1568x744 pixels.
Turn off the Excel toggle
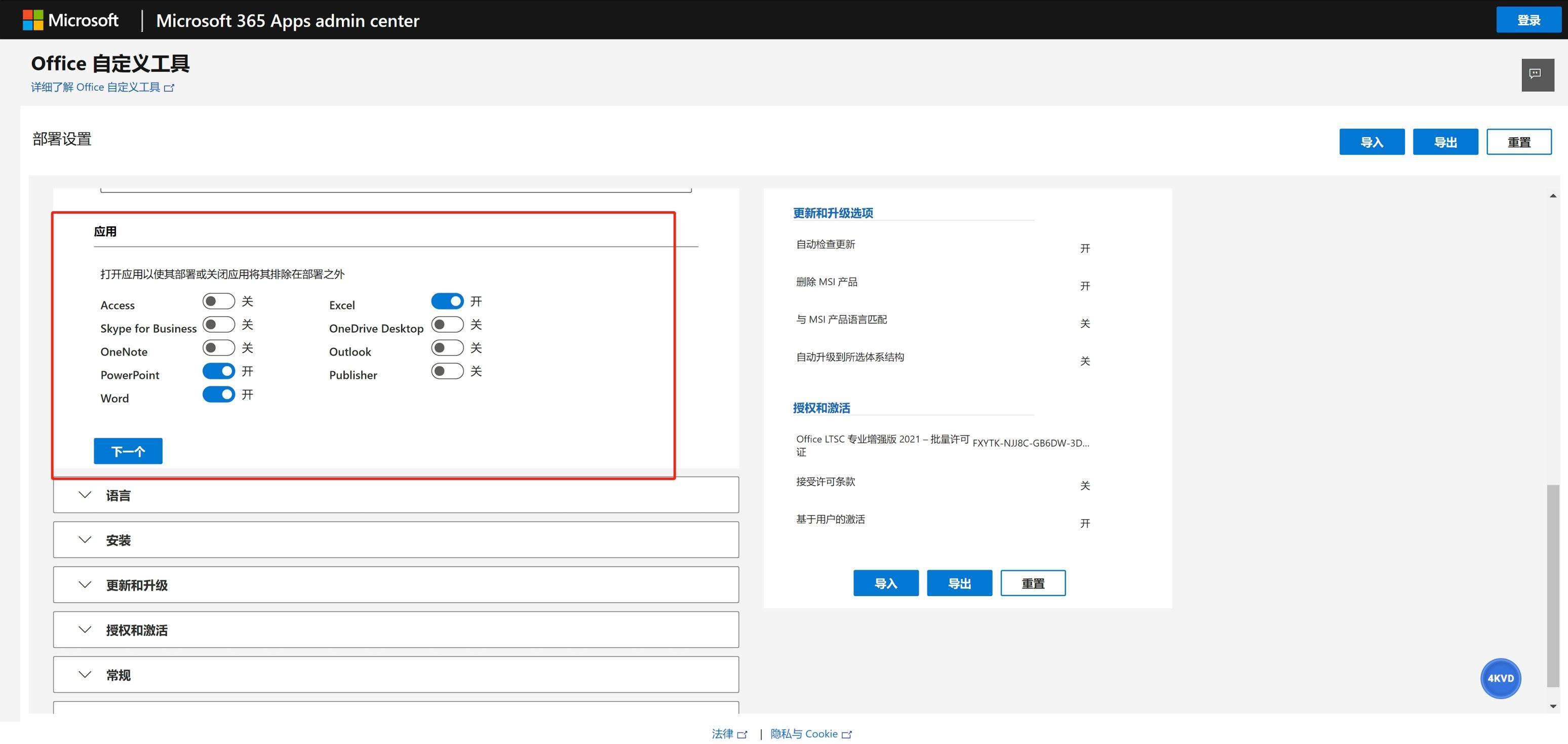coord(447,301)
